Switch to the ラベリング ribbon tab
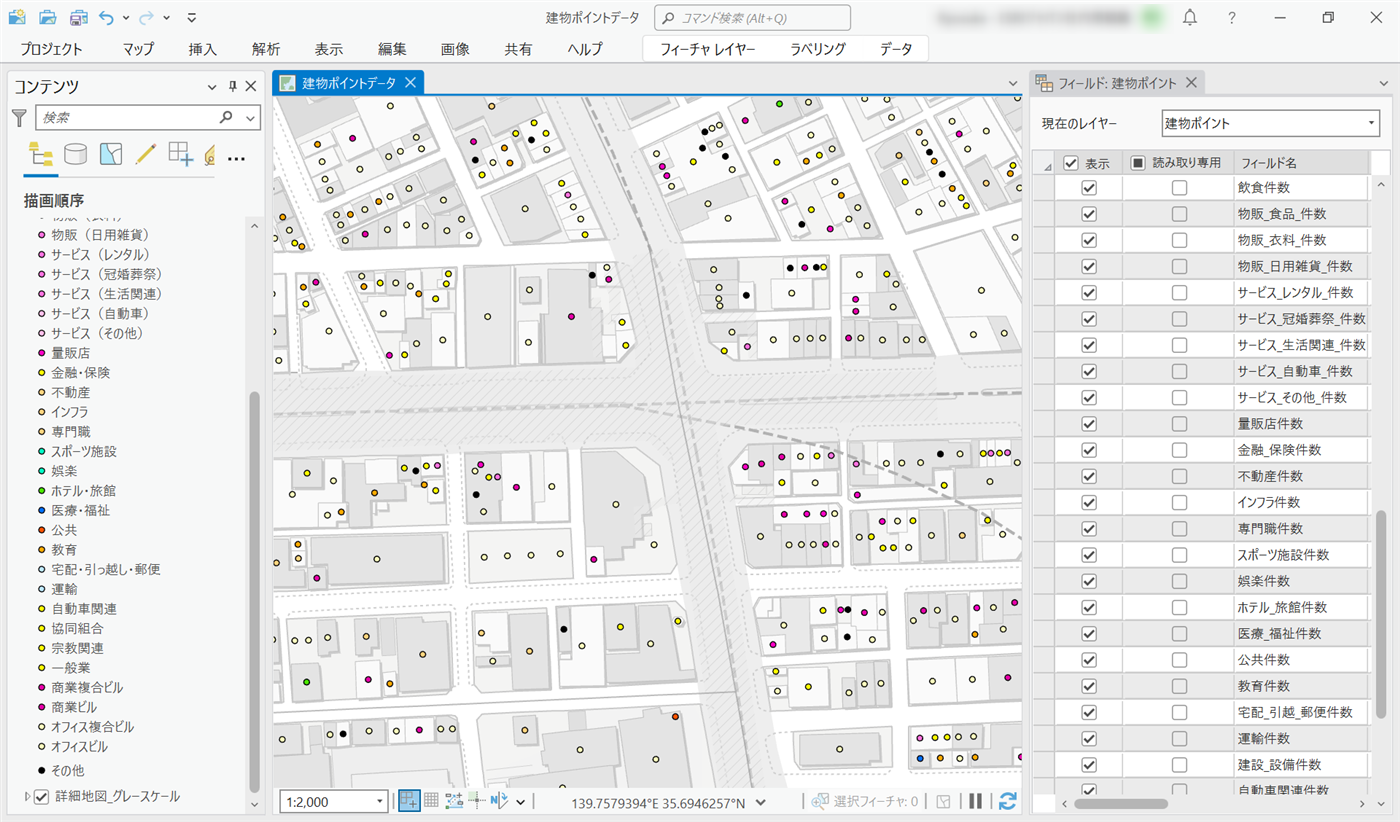Image resolution: width=1400 pixels, height=822 pixels. 817,49
